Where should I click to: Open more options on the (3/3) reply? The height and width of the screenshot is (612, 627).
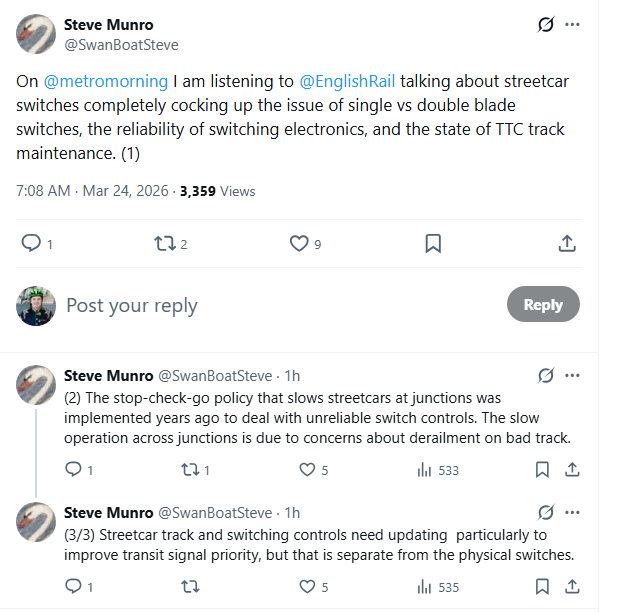click(572, 512)
